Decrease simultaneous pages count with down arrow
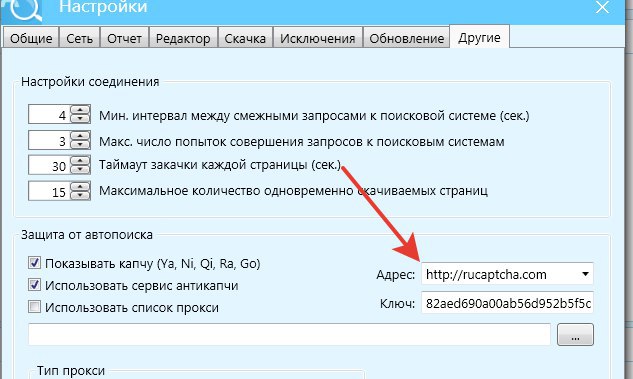The width and height of the screenshot is (633, 379). click(x=80, y=195)
